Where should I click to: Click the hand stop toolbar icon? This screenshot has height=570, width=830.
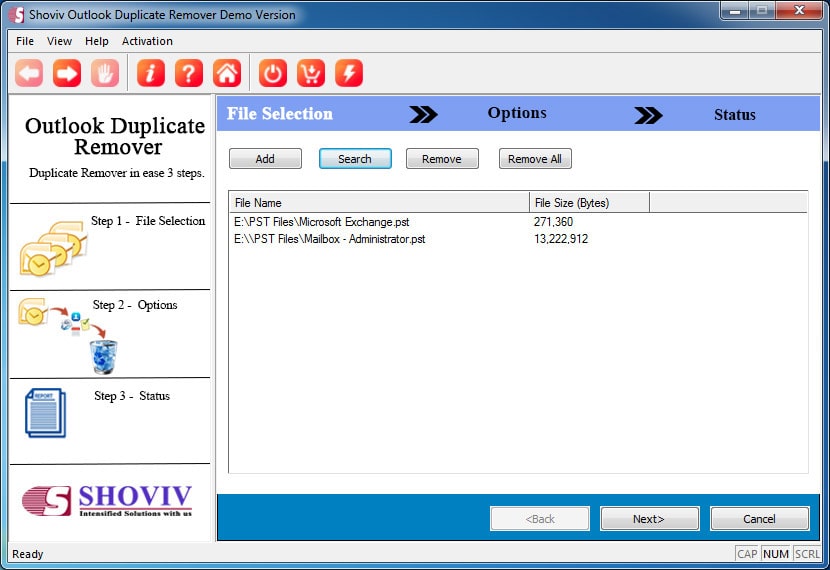(105, 73)
